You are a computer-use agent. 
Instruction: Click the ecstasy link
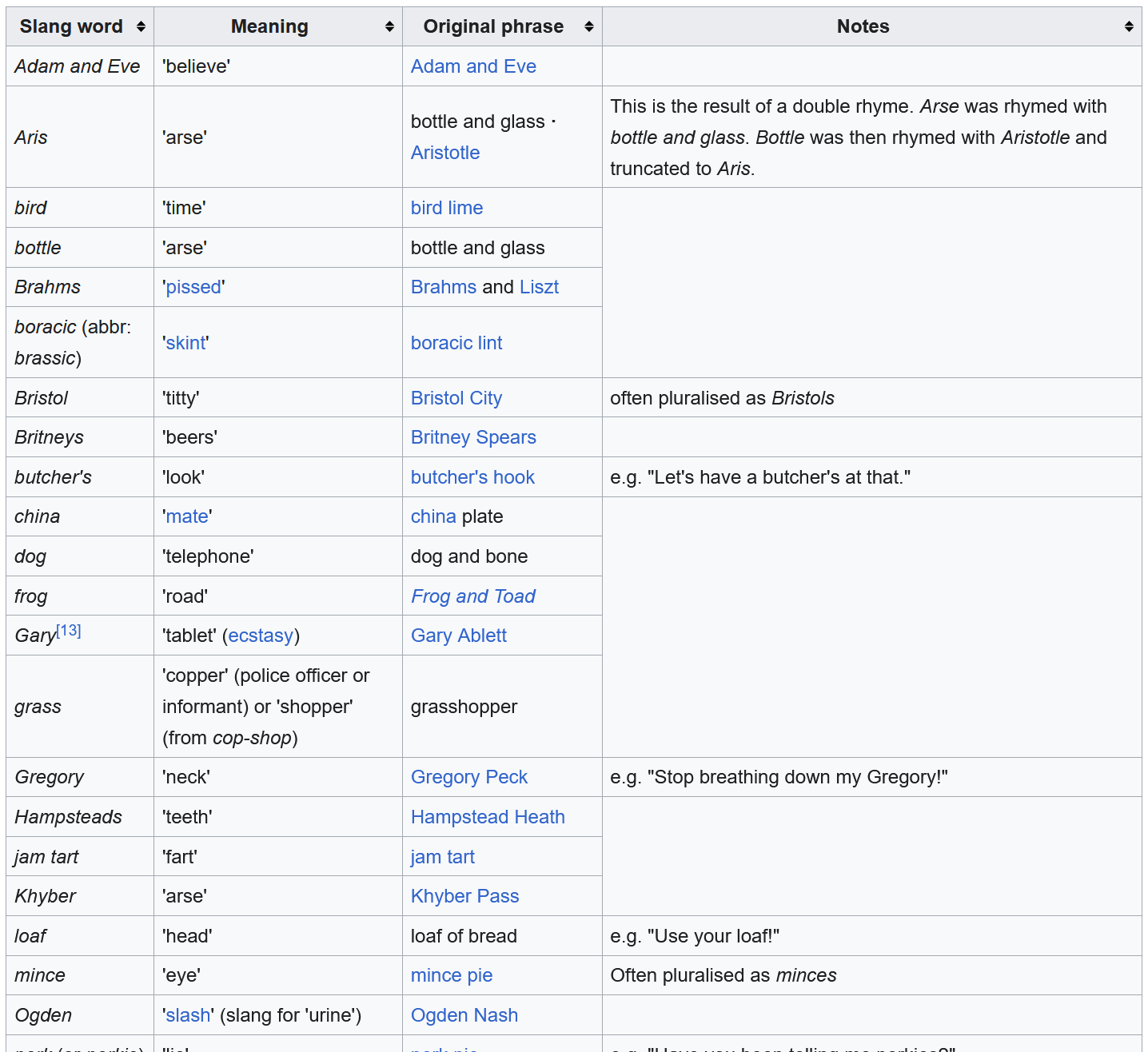(261, 636)
